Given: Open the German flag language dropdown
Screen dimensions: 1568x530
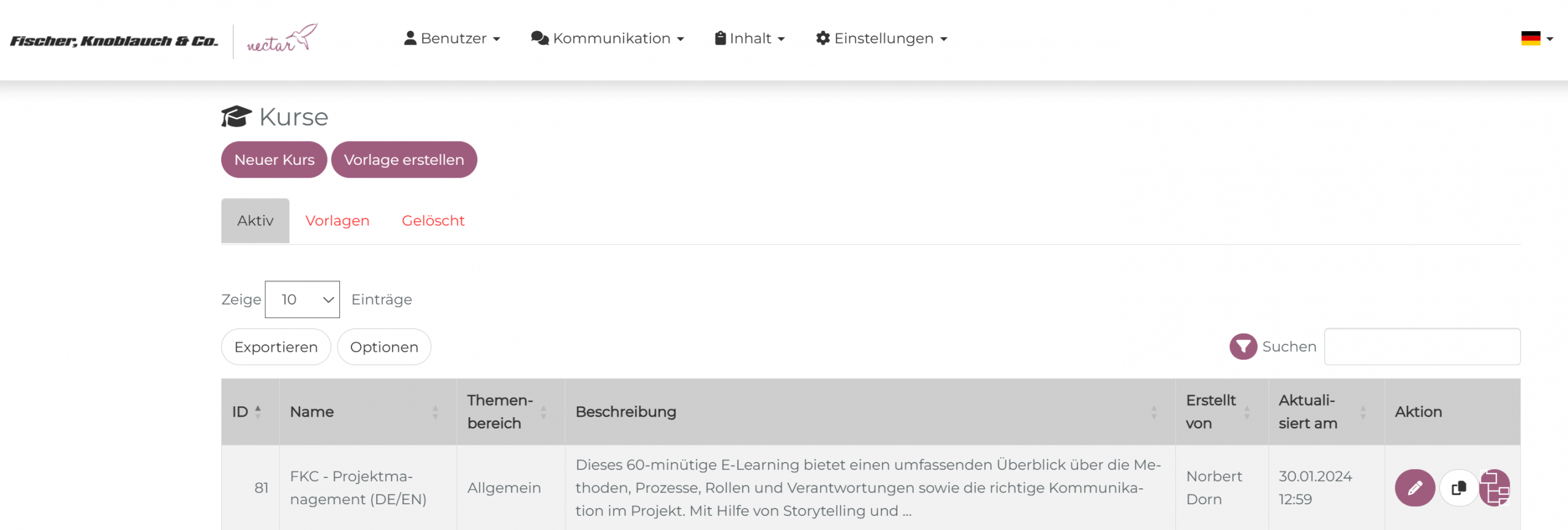Looking at the screenshot, I should [x=1537, y=39].
